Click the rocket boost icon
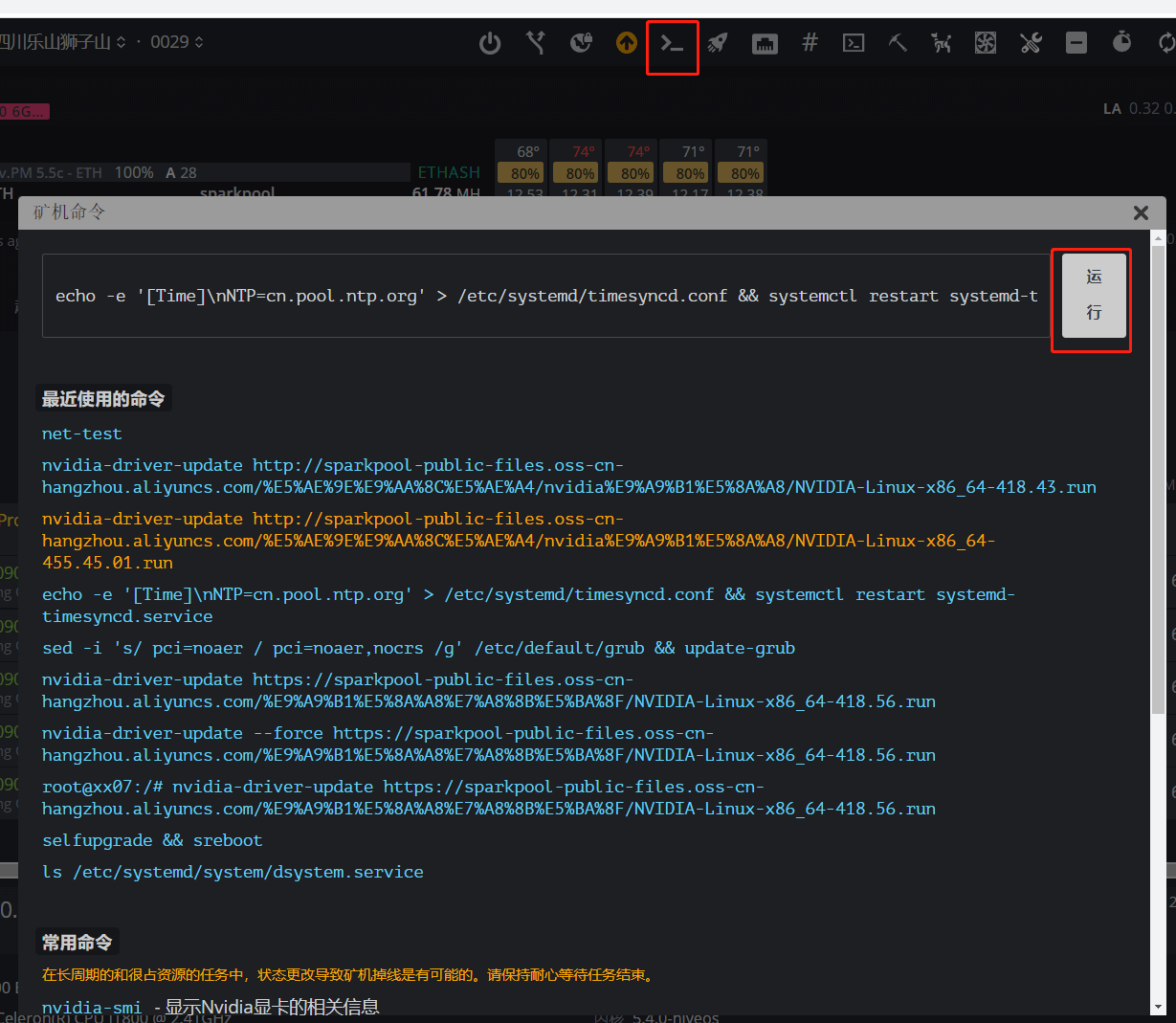1176x1023 pixels. [718, 42]
